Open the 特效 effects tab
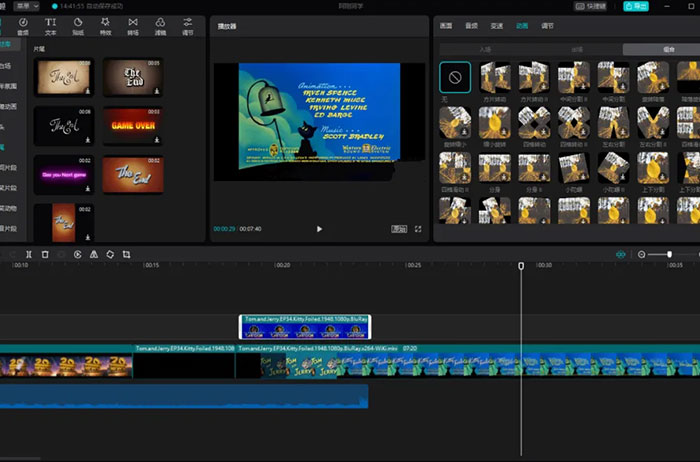Image resolution: width=700 pixels, height=462 pixels. (105, 26)
